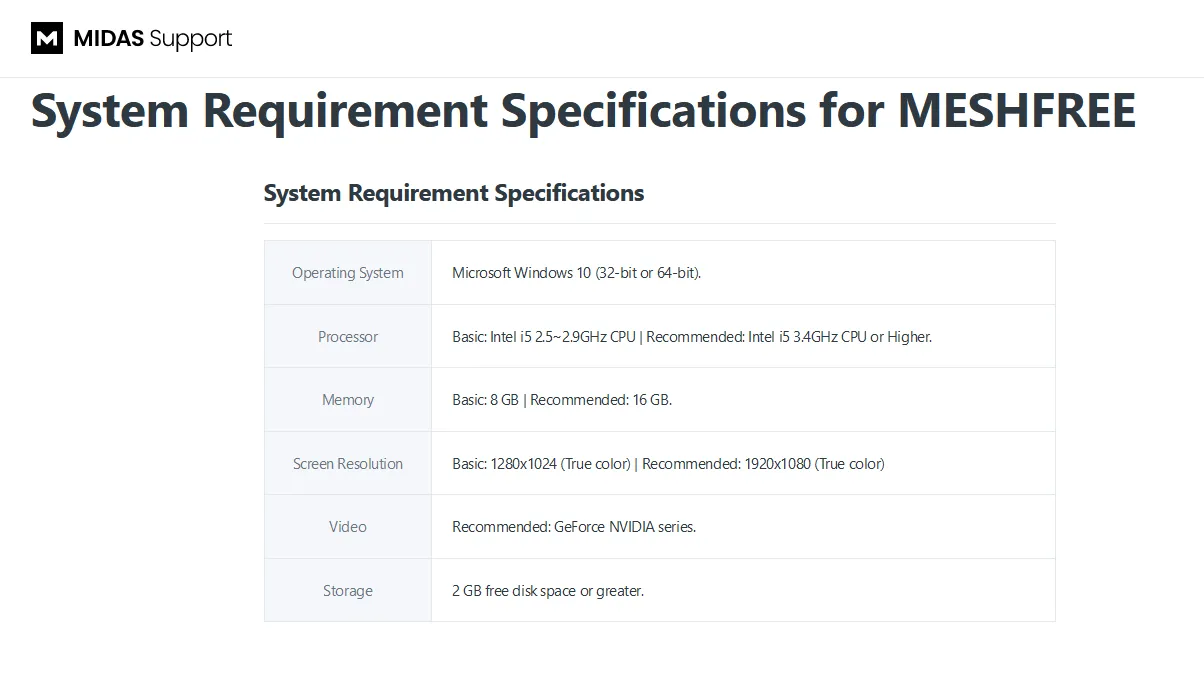Click the Recommended 1920x1080 resolution text

click(763, 464)
